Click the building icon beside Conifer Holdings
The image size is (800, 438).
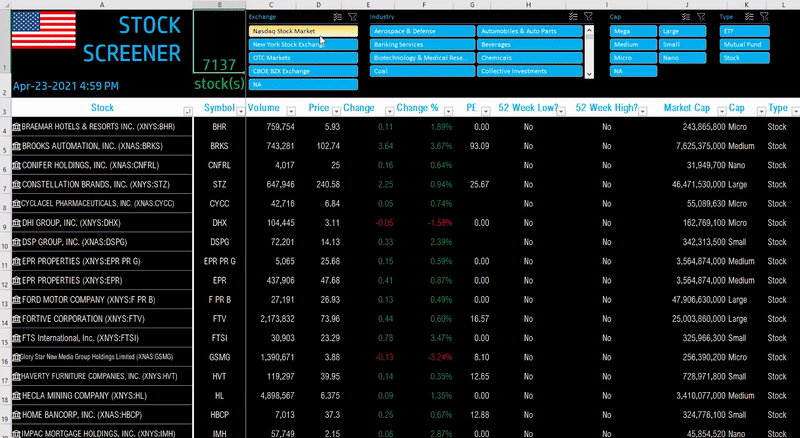pyautogui.click(x=16, y=165)
